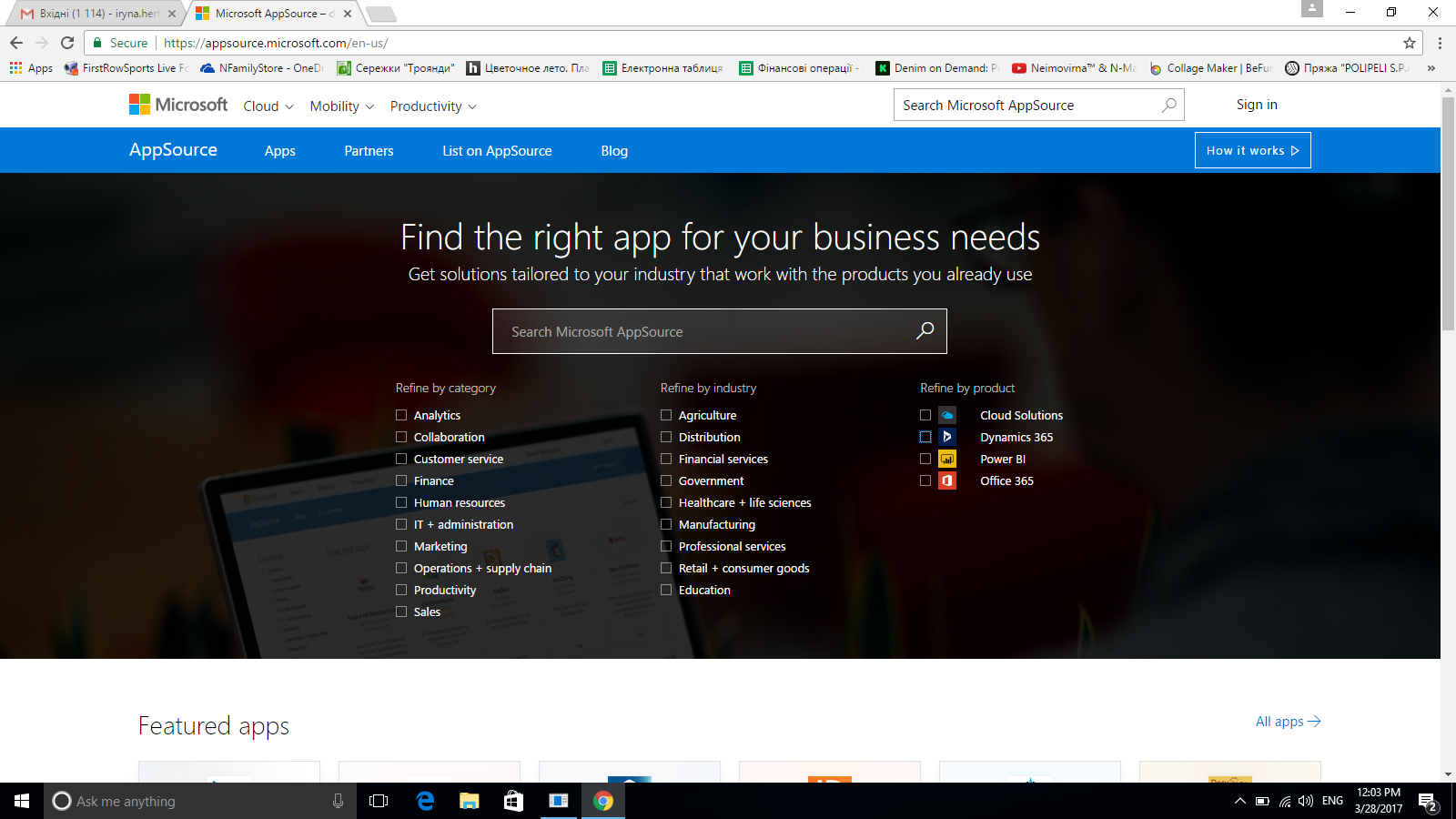Launch Edge from the taskbar
The height and width of the screenshot is (819, 1456).
point(425,801)
